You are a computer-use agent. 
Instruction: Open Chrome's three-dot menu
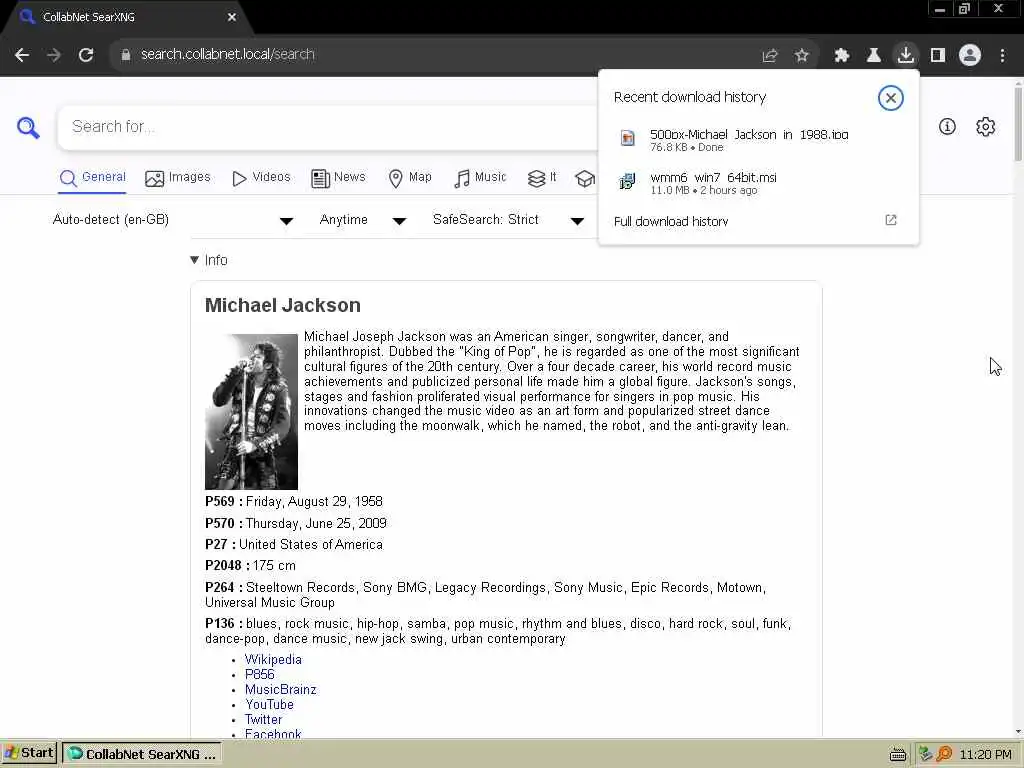tap(1002, 56)
